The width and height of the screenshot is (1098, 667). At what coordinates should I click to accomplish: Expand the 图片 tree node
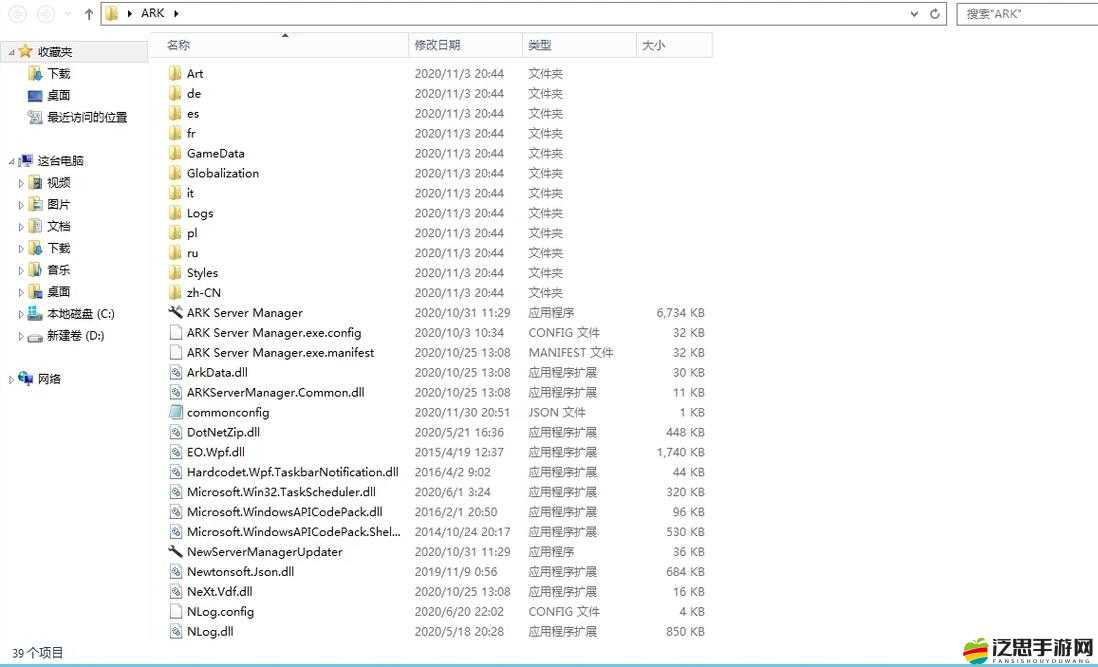20,205
